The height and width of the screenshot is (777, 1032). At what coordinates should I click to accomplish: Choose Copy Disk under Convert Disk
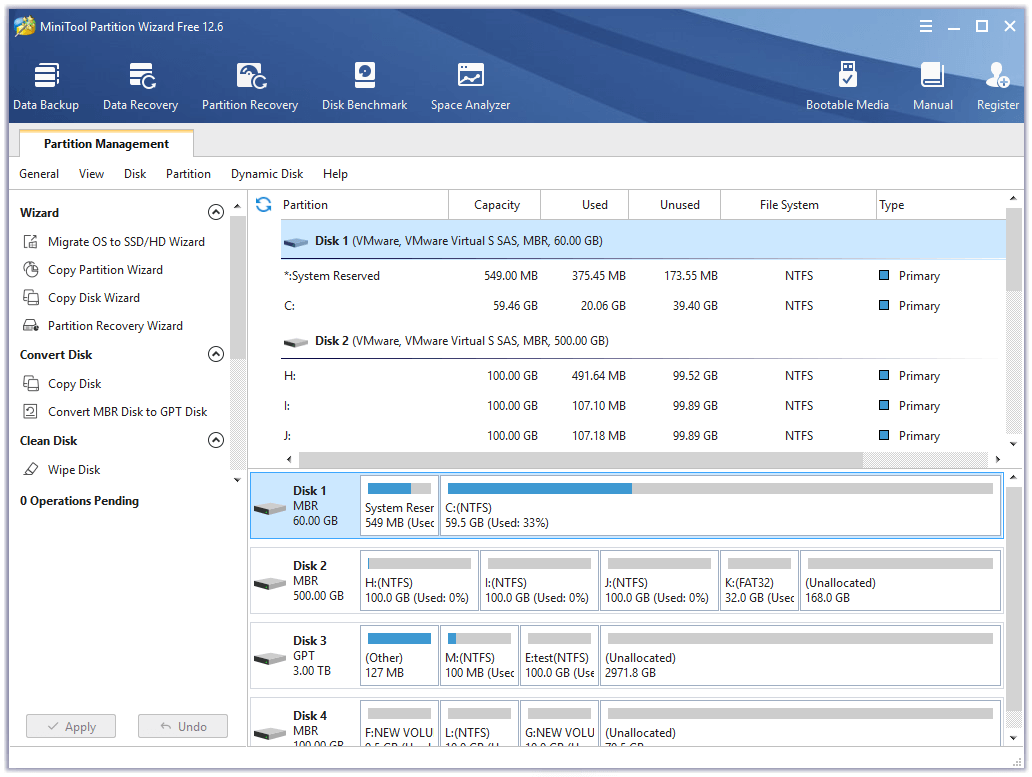(x=62, y=384)
